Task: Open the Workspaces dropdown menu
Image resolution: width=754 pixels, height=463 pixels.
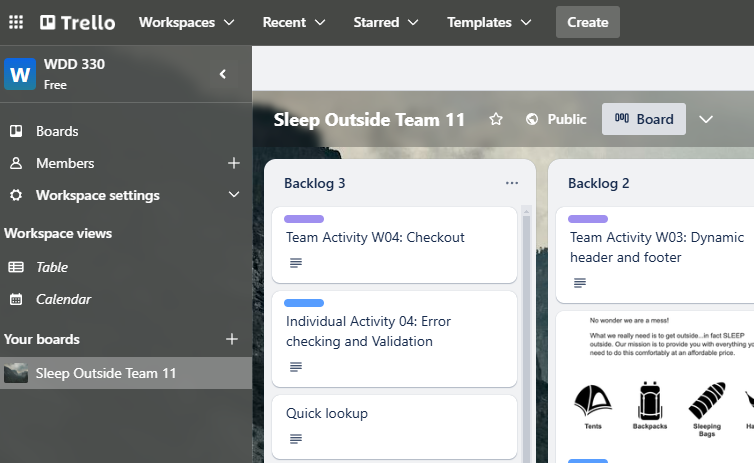Action: pyautogui.click(x=187, y=22)
